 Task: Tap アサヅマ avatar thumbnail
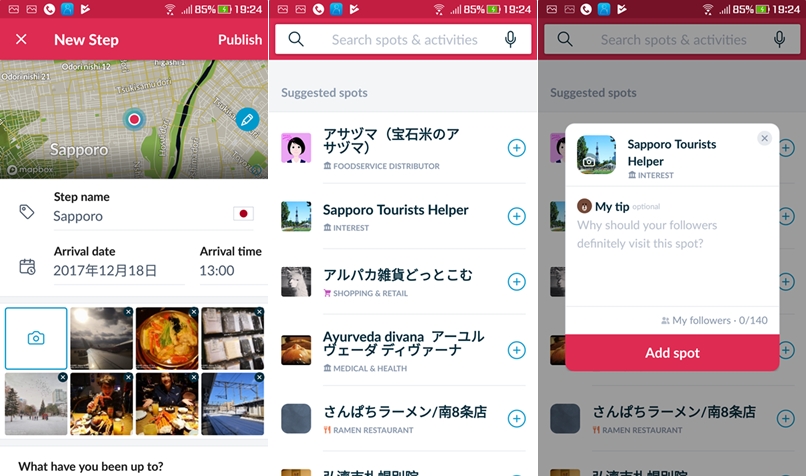click(x=296, y=148)
